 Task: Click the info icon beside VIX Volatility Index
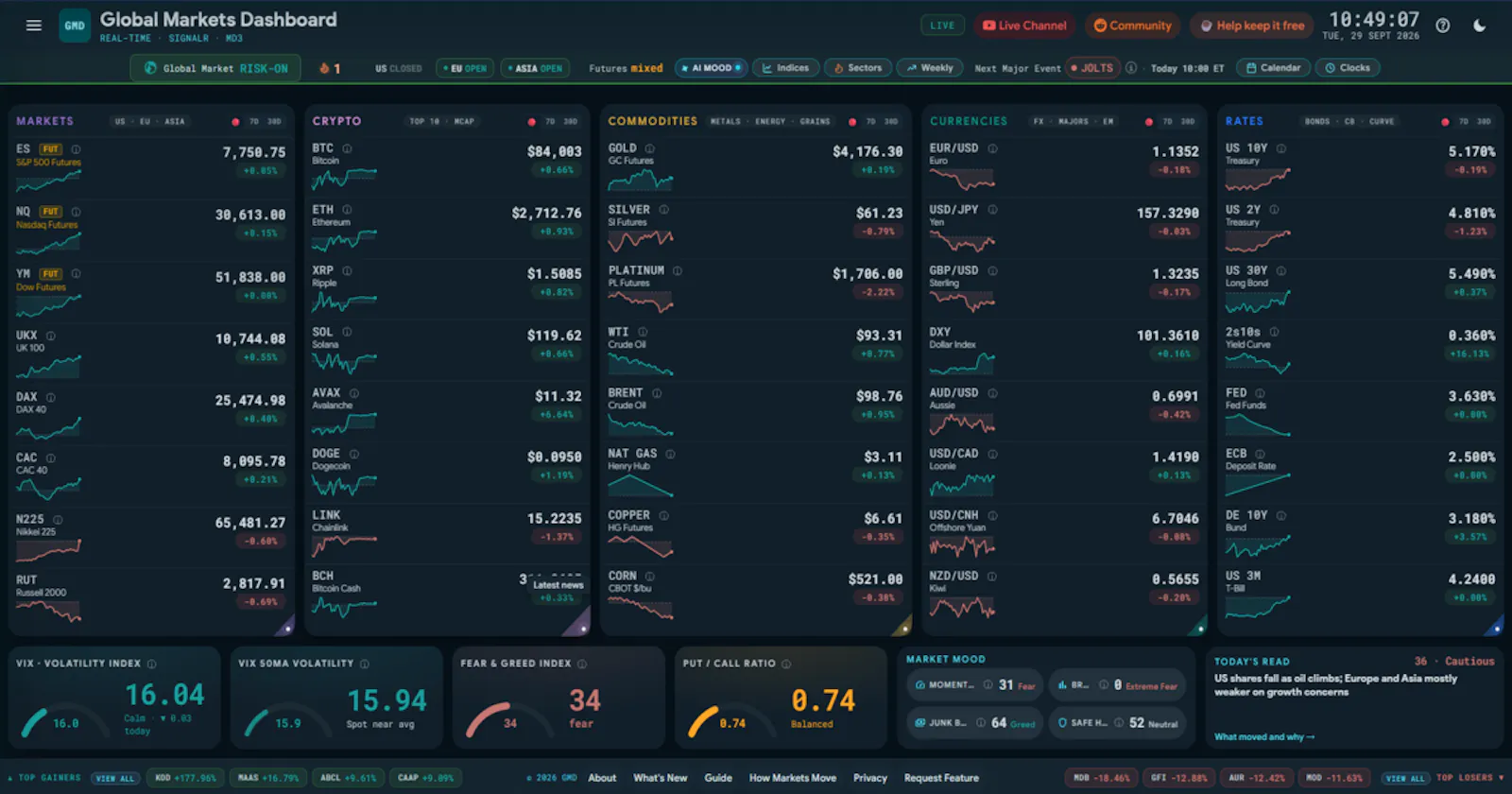152,665
